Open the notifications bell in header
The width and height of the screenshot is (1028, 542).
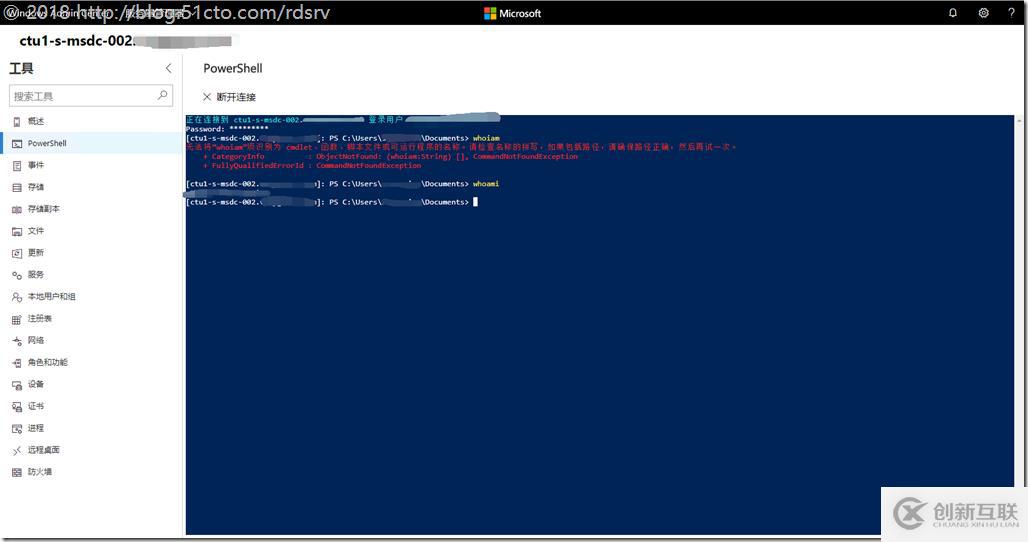click(953, 12)
